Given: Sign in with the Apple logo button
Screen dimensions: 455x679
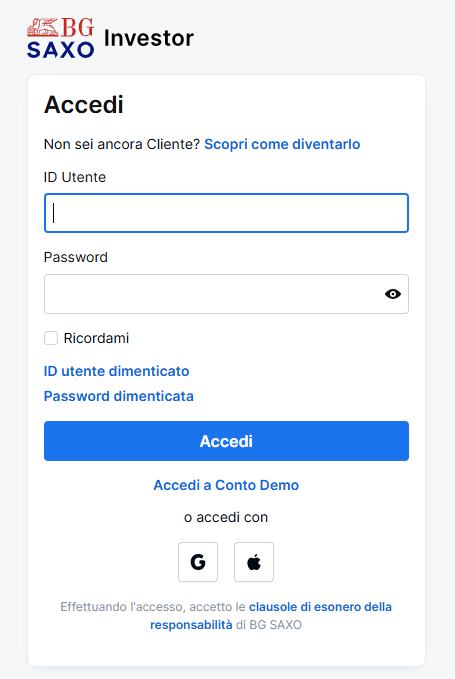Looking at the screenshot, I should pos(254,562).
